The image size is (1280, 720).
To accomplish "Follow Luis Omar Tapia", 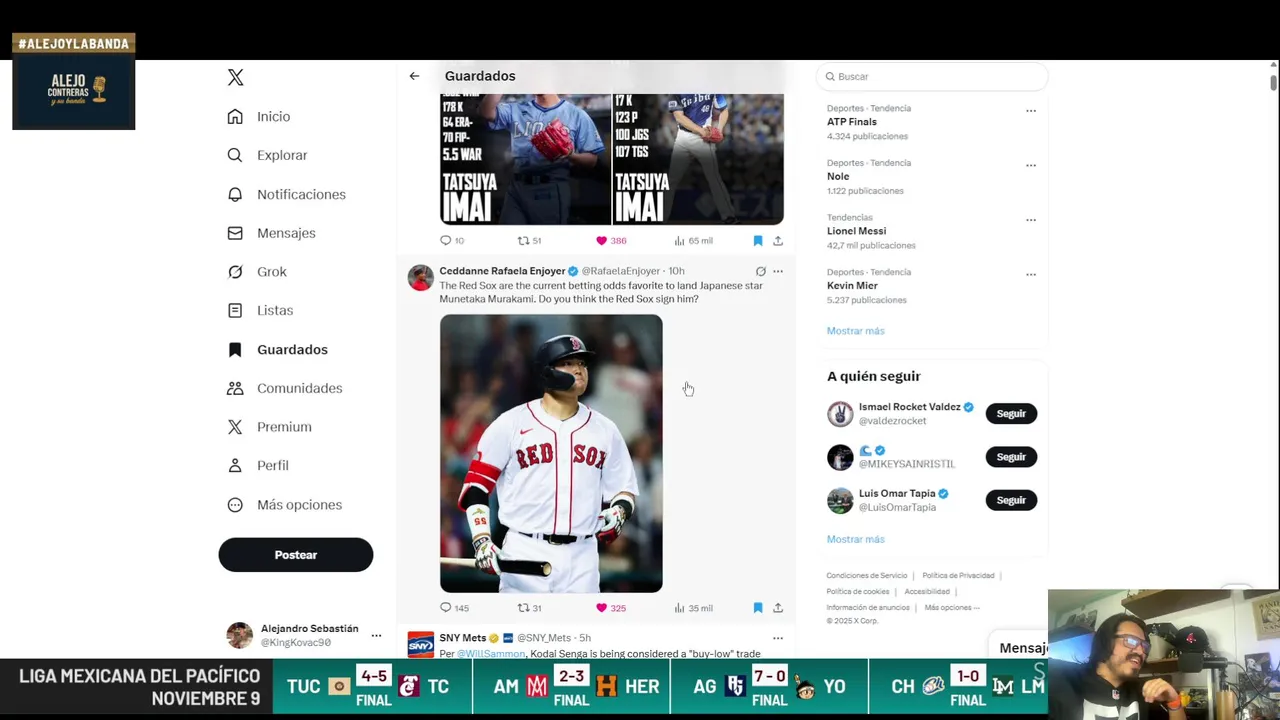I will [1011, 500].
